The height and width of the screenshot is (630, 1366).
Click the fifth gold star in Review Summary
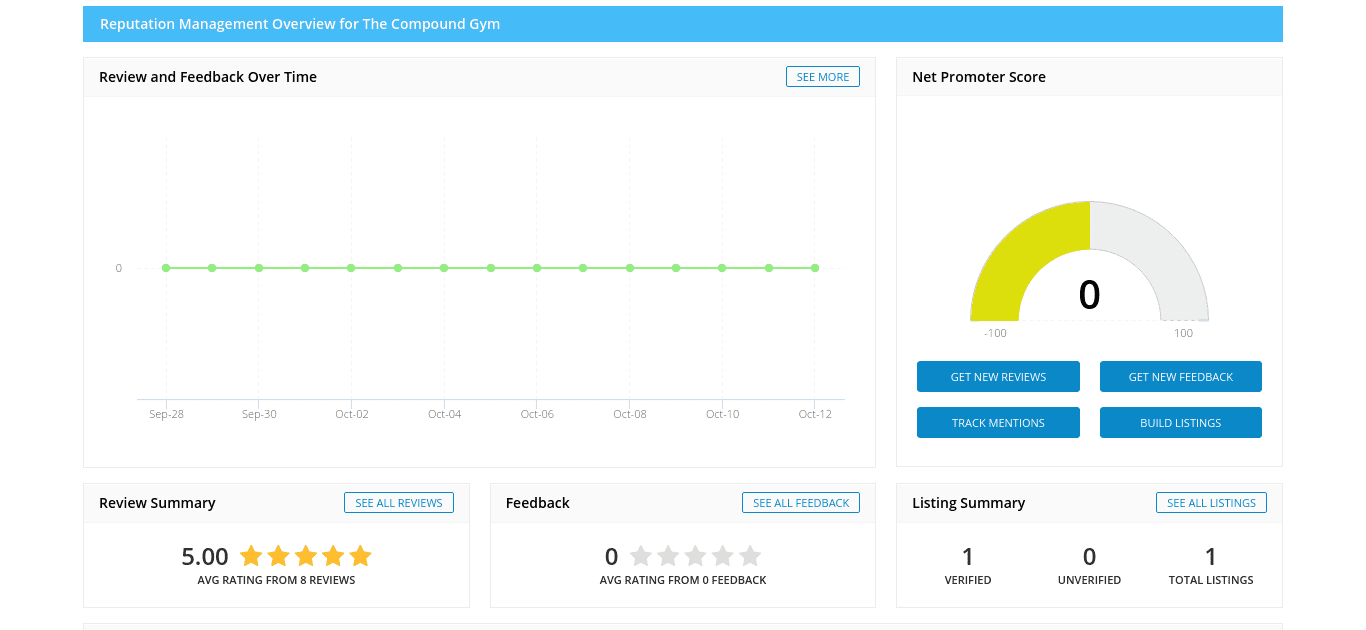click(x=361, y=556)
